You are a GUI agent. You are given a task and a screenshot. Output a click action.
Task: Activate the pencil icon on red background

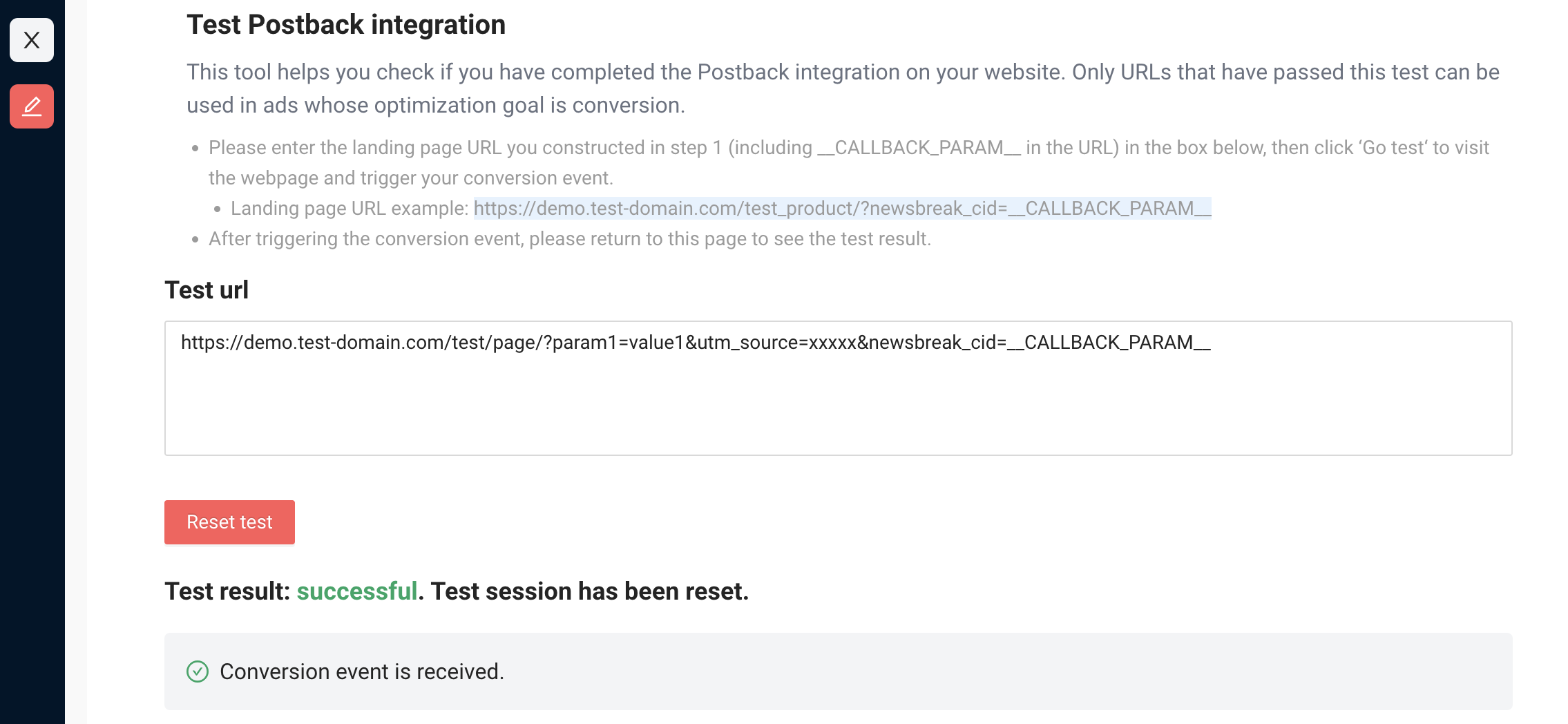pyautogui.click(x=31, y=106)
